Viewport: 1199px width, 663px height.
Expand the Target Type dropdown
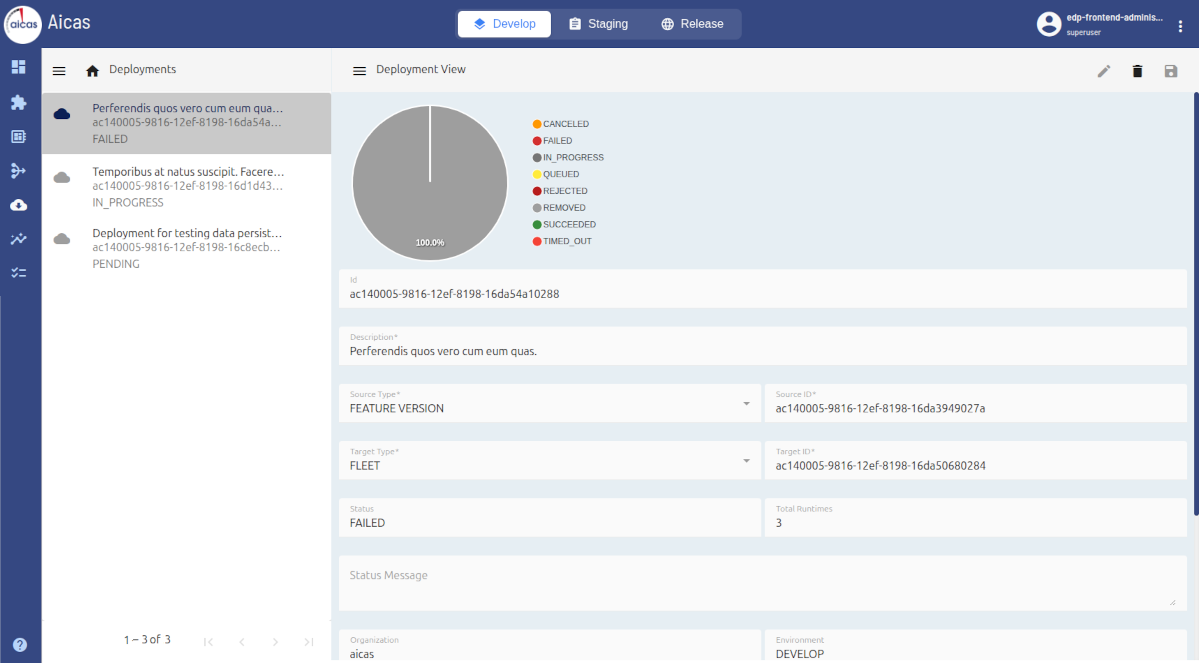746,461
